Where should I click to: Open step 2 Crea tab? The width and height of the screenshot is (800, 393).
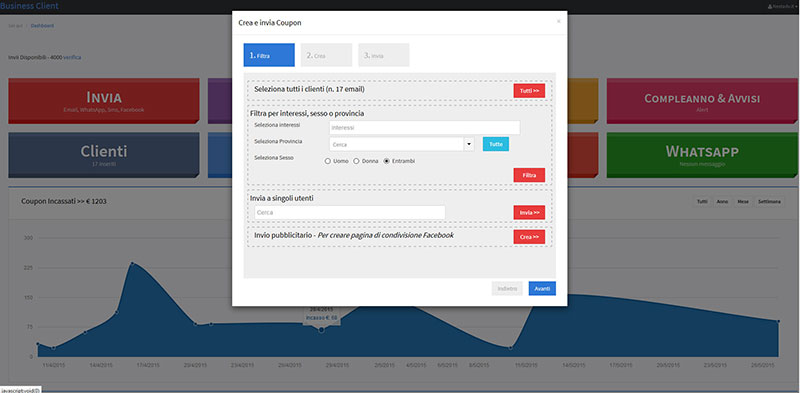pyautogui.click(x=327, y=55)
